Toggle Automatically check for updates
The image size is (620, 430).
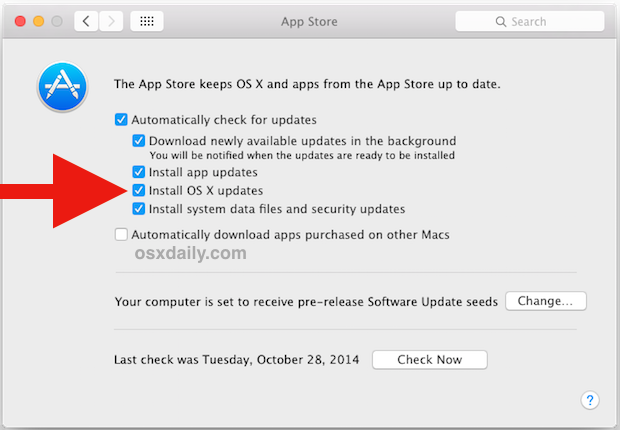point(122,120)
